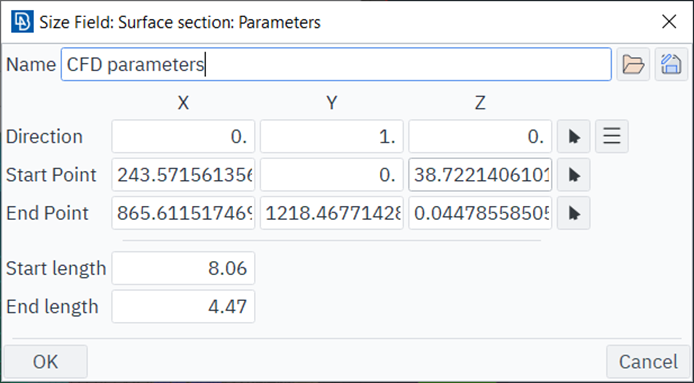Edit the End Point Z value
694x383 pixels.
coord(480,213)
